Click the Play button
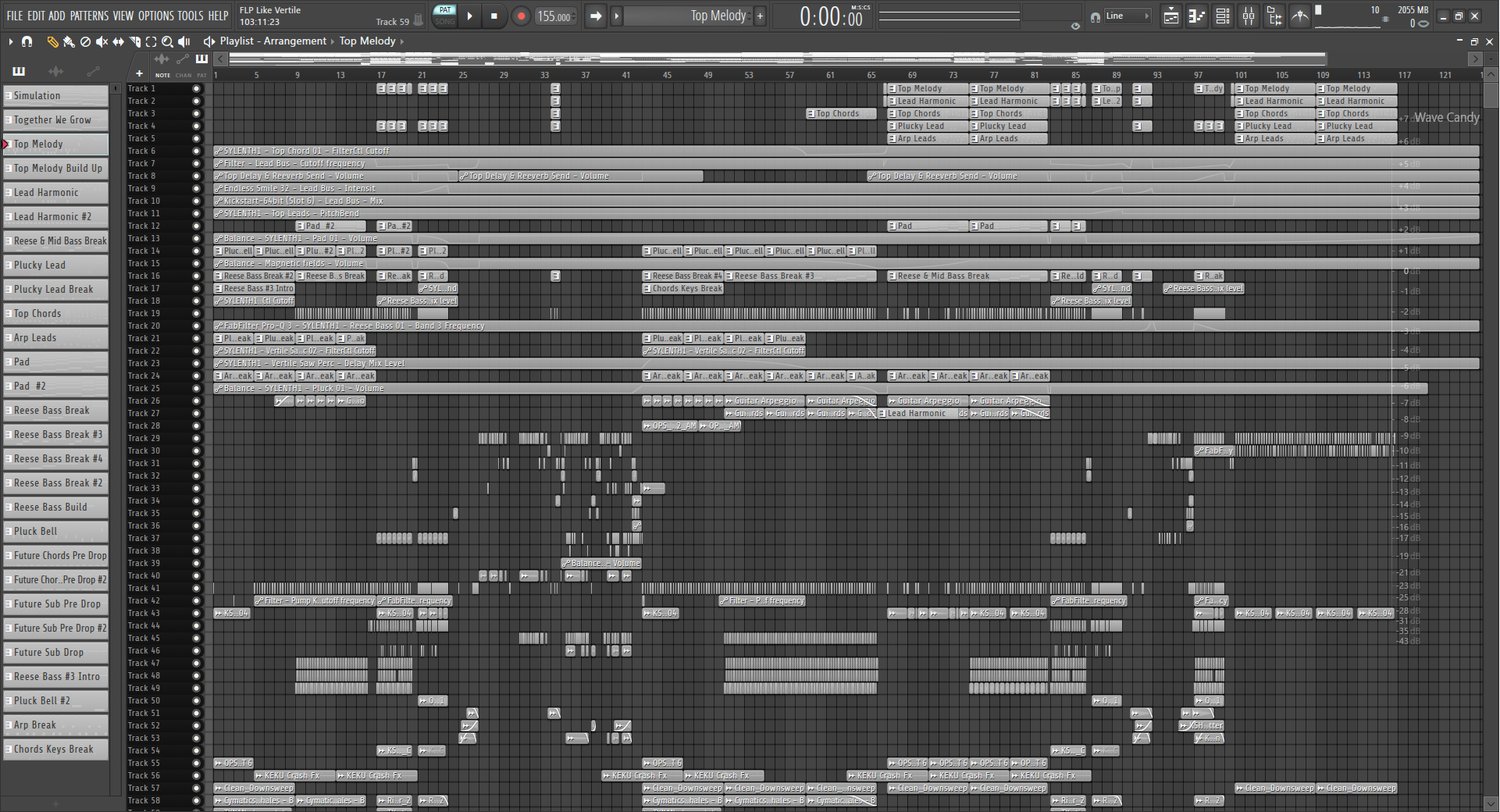The height and width of the screenshot is (812, 1500). pyautogui.click(x=470, y=16)
